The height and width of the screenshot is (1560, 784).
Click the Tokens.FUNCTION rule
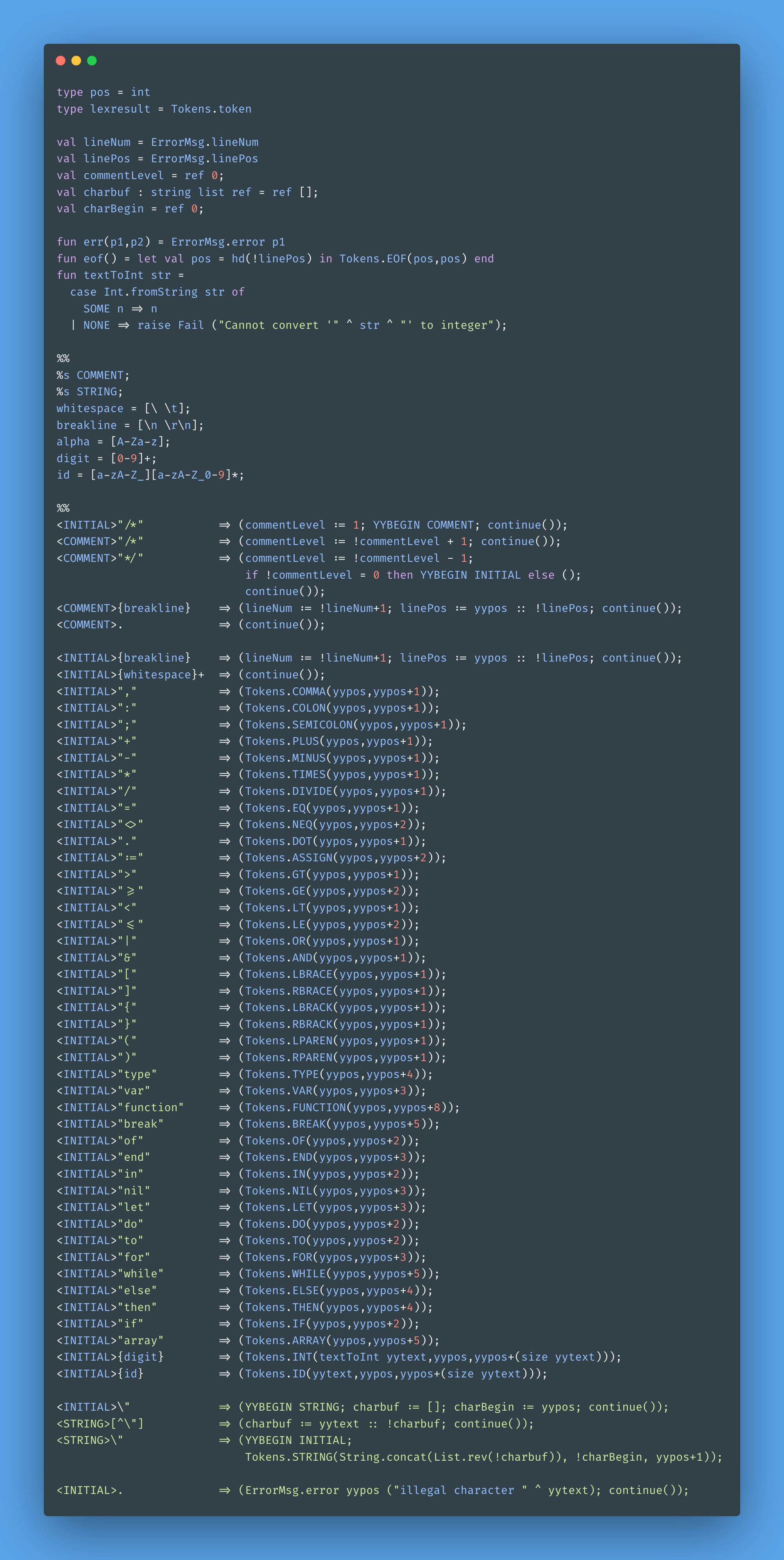(x=258, y=1108)
